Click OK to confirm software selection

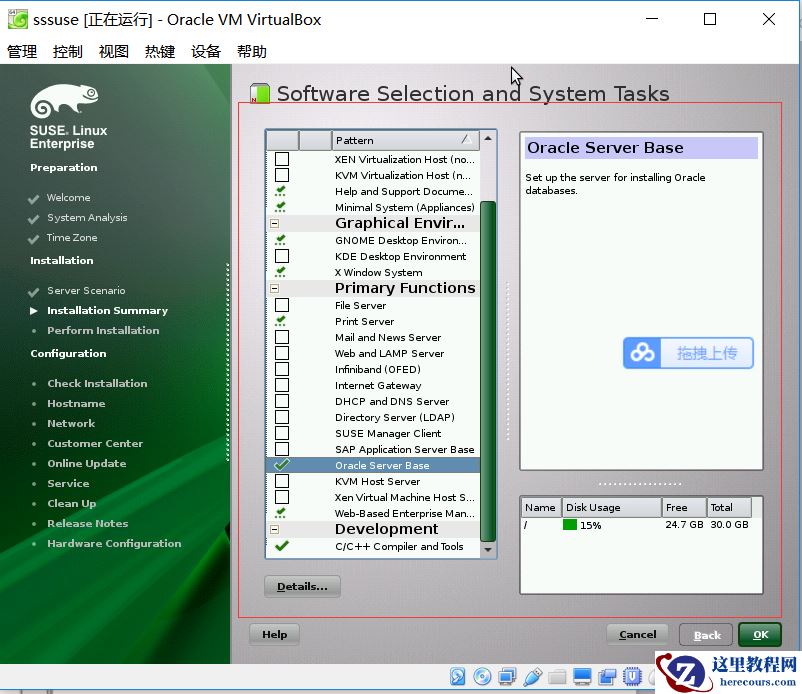[x=760, y=635]
